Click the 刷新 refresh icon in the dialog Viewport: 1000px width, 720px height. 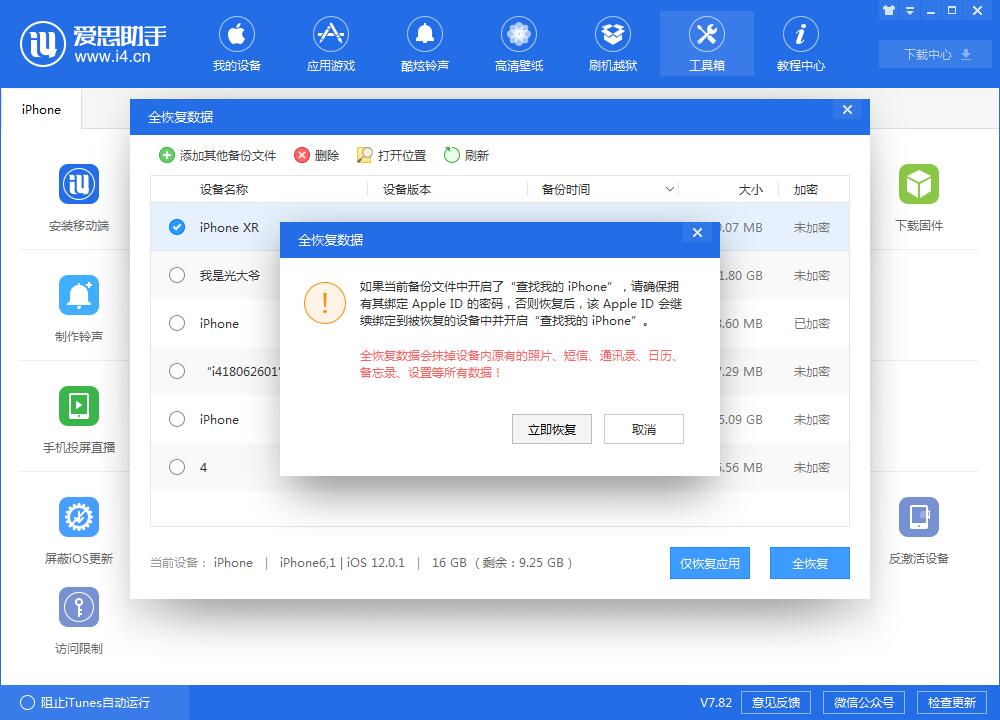click(450, 155)
